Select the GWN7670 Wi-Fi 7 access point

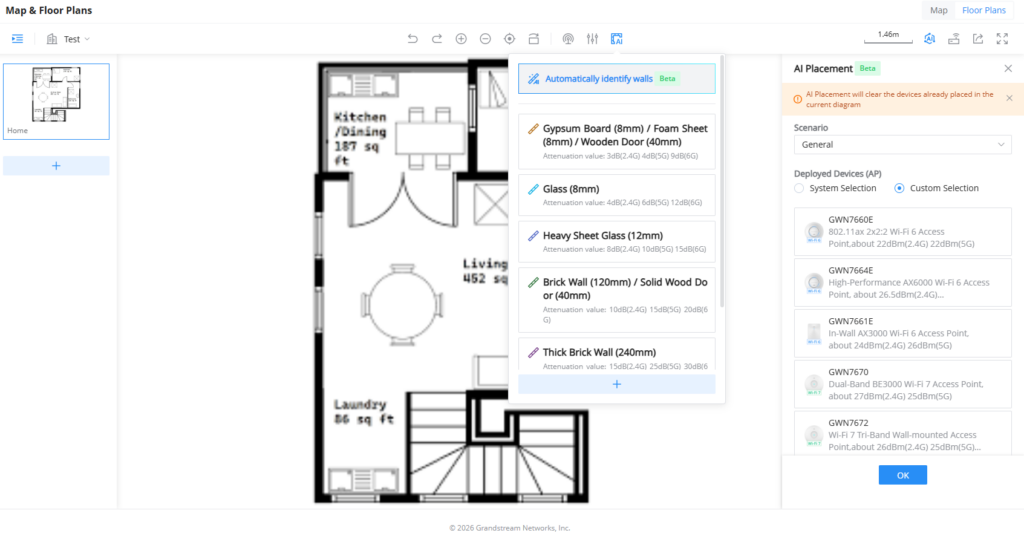(x=903, y=384)
